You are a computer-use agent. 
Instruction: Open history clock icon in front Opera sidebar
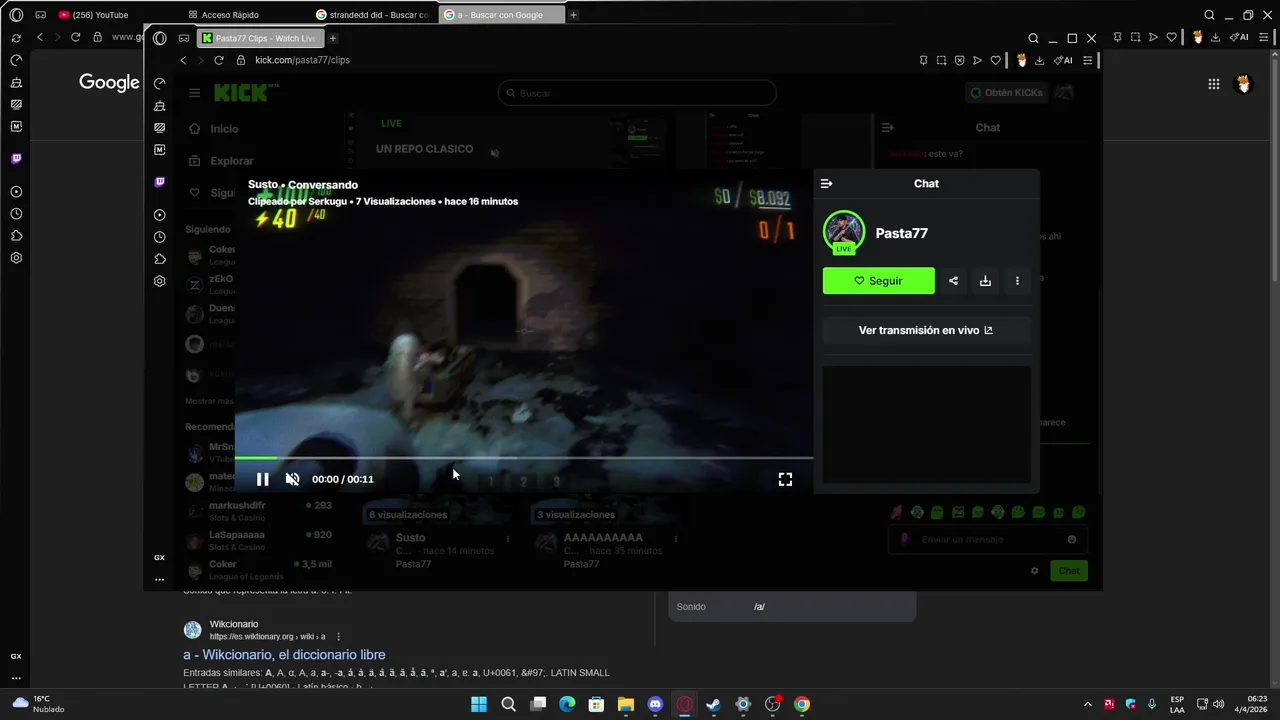[x=160, y=237]
